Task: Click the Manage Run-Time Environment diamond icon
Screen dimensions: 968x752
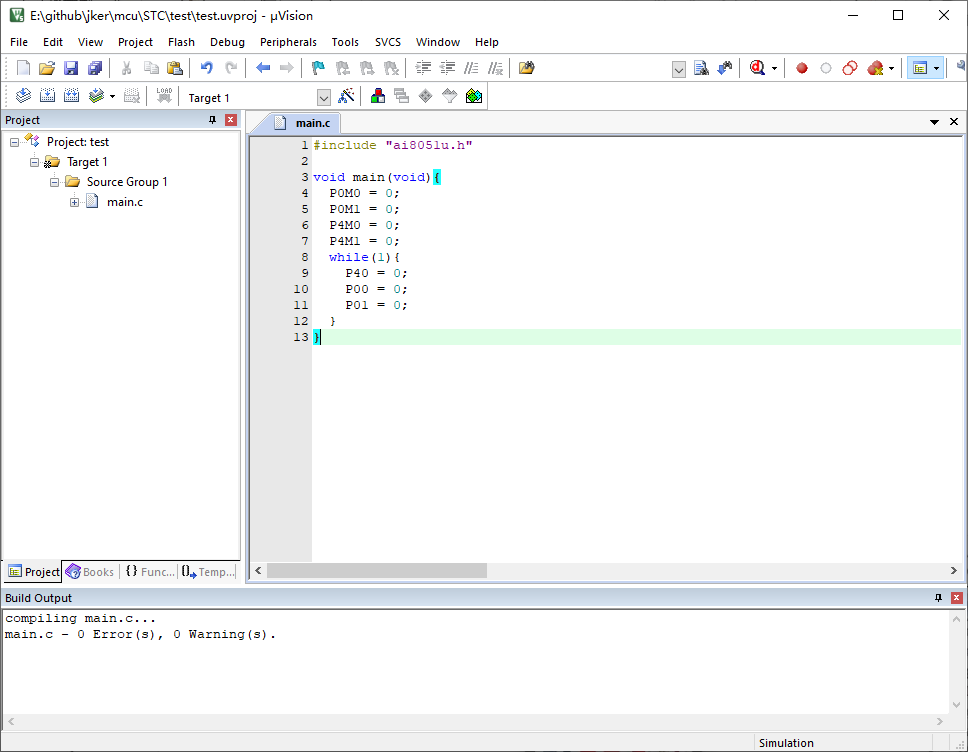Action: tap(426, 96)
